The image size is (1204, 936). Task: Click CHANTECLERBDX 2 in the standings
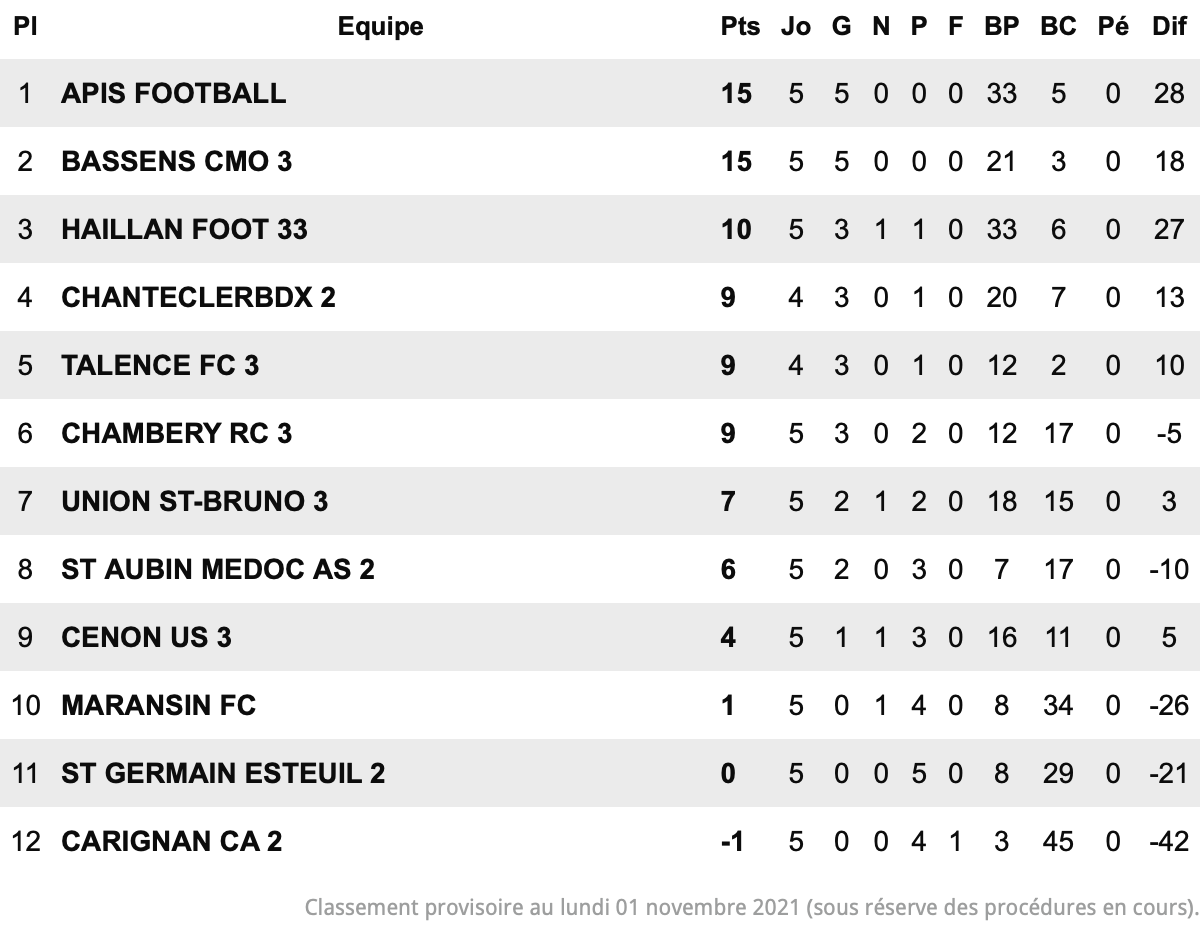click(x=198, y=297)
